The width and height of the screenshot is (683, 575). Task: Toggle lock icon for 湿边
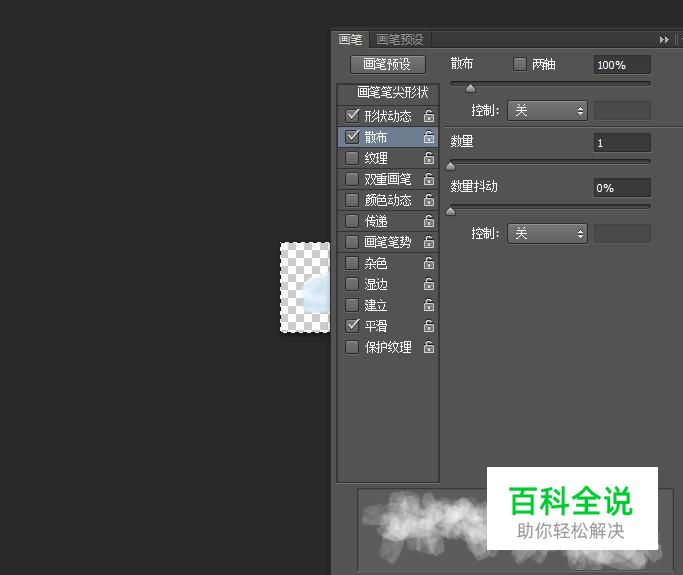(429, 284)
